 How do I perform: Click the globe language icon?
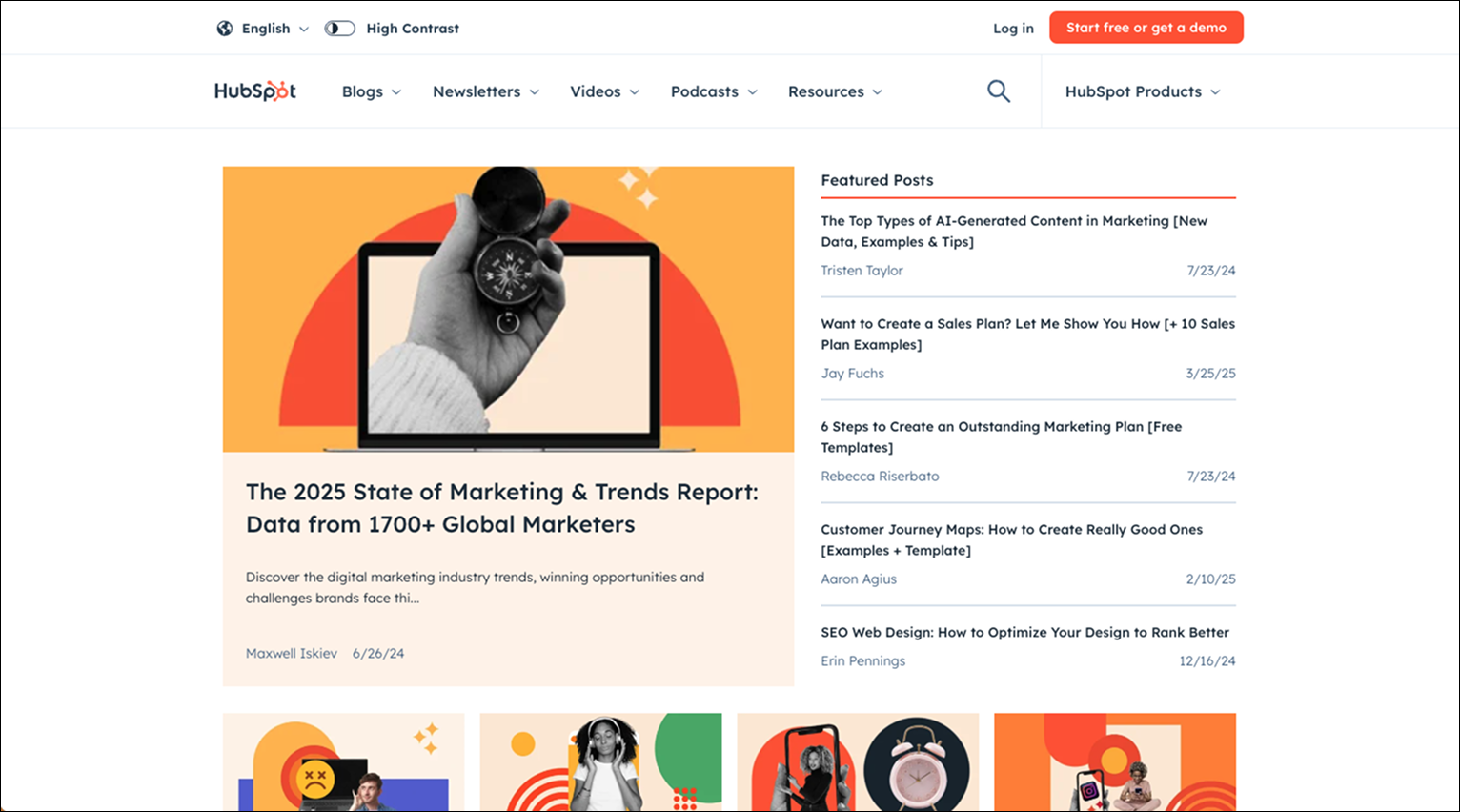(224, 28)
